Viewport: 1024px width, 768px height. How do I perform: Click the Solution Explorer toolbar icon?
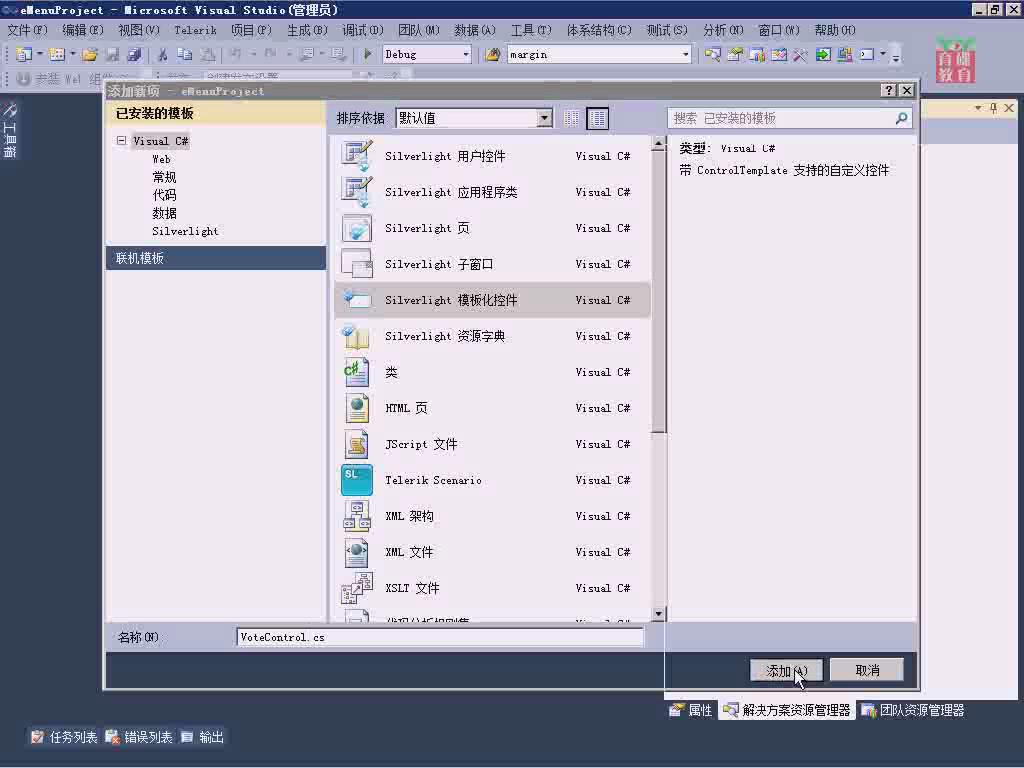click(x=712, y=54)
